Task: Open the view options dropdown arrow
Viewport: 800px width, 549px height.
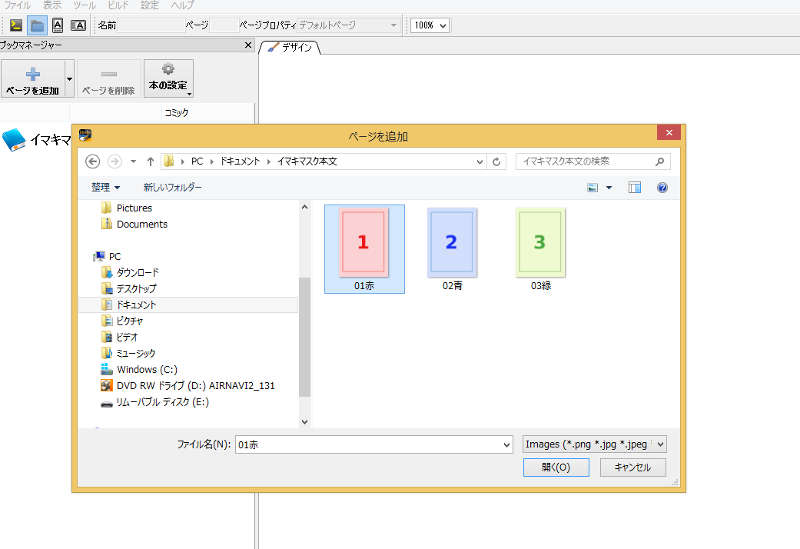Action: point(609,188)
